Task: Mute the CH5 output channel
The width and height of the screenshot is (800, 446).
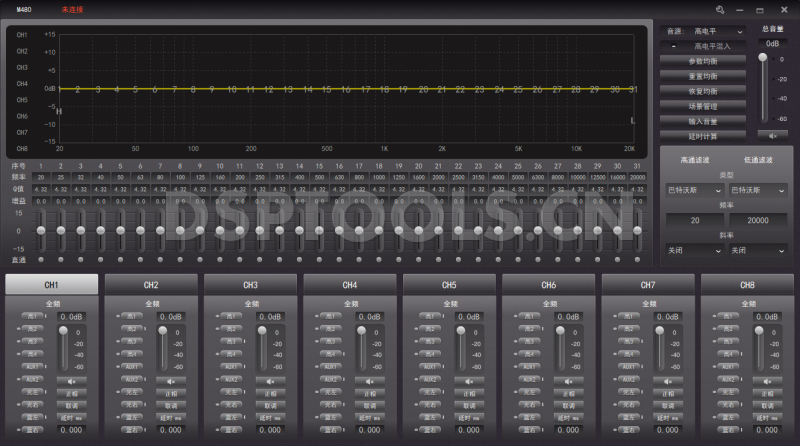Action: 469,381
